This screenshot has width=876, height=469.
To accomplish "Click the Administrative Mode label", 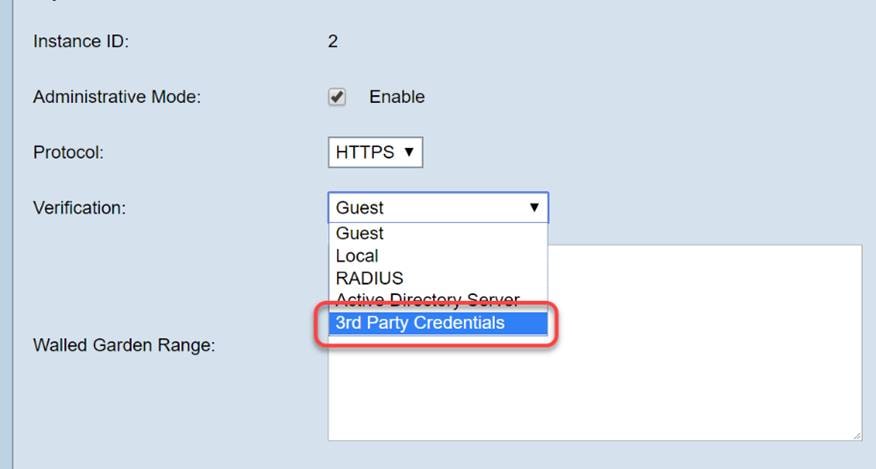I will 117,97.
